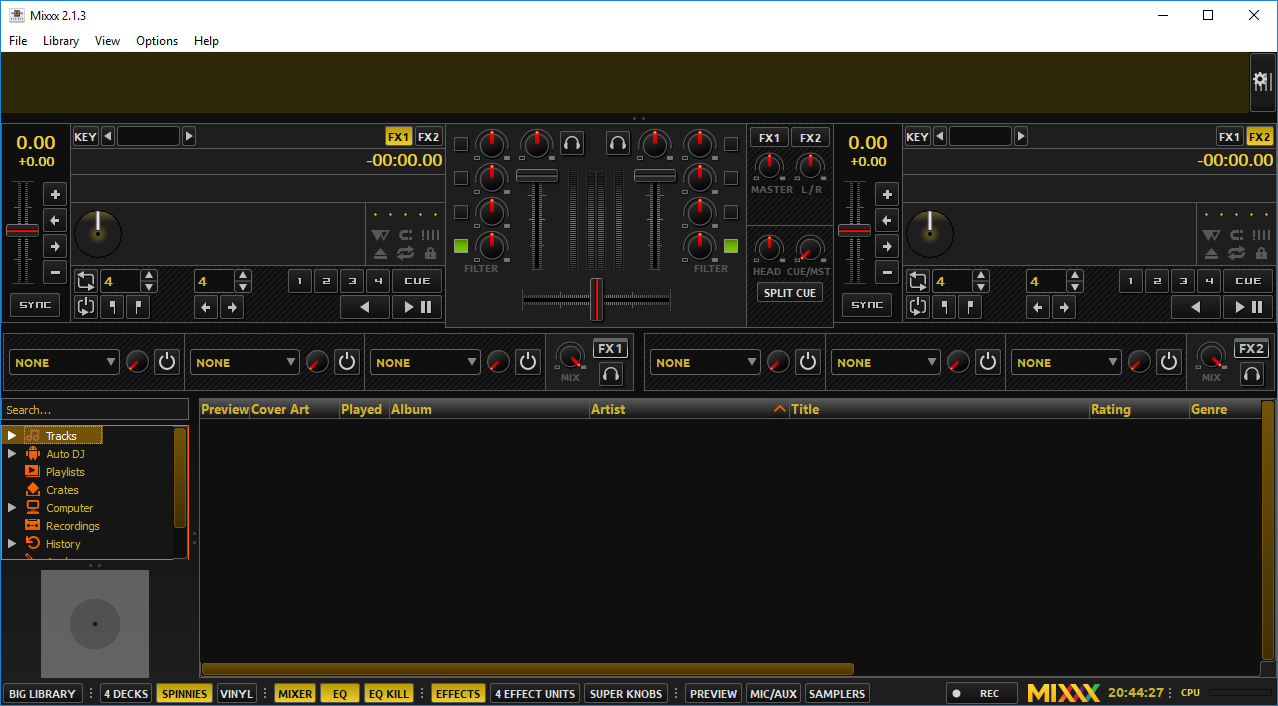Open the Options menu
Image resolution: width=1278 pixels, height=706 pixels.
(157, 41)
